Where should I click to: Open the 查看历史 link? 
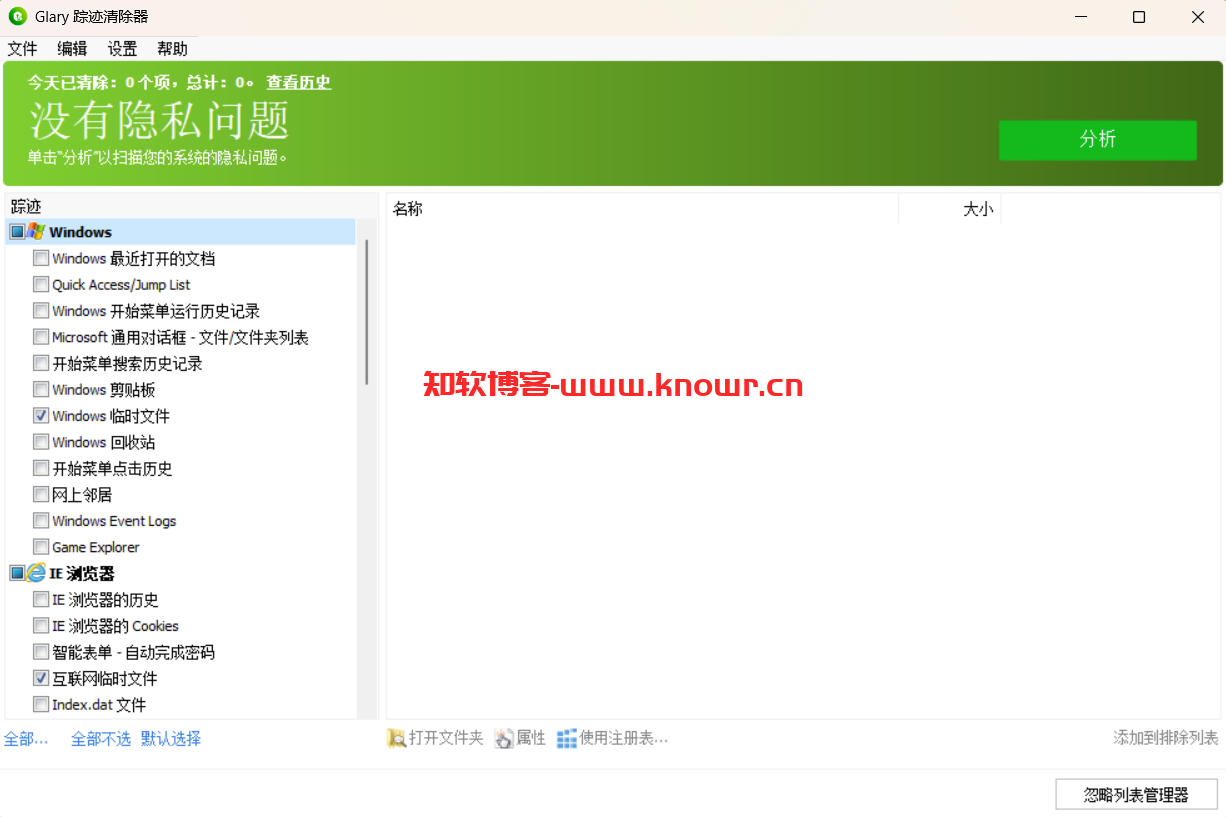298,82
